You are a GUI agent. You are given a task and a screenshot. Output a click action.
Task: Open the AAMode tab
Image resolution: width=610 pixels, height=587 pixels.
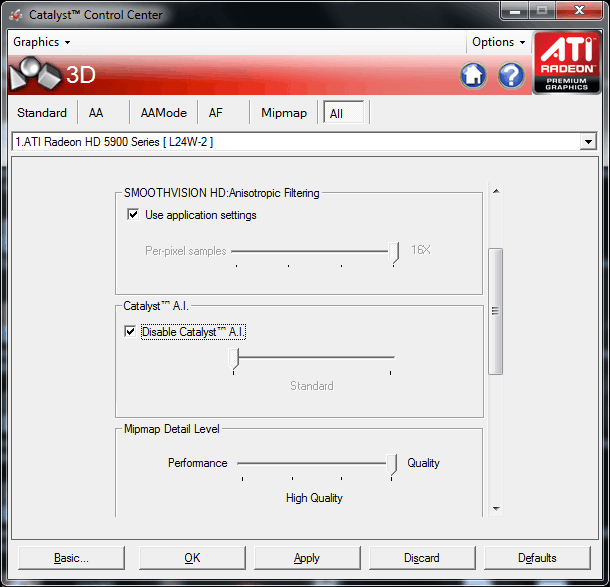(163, 113)
